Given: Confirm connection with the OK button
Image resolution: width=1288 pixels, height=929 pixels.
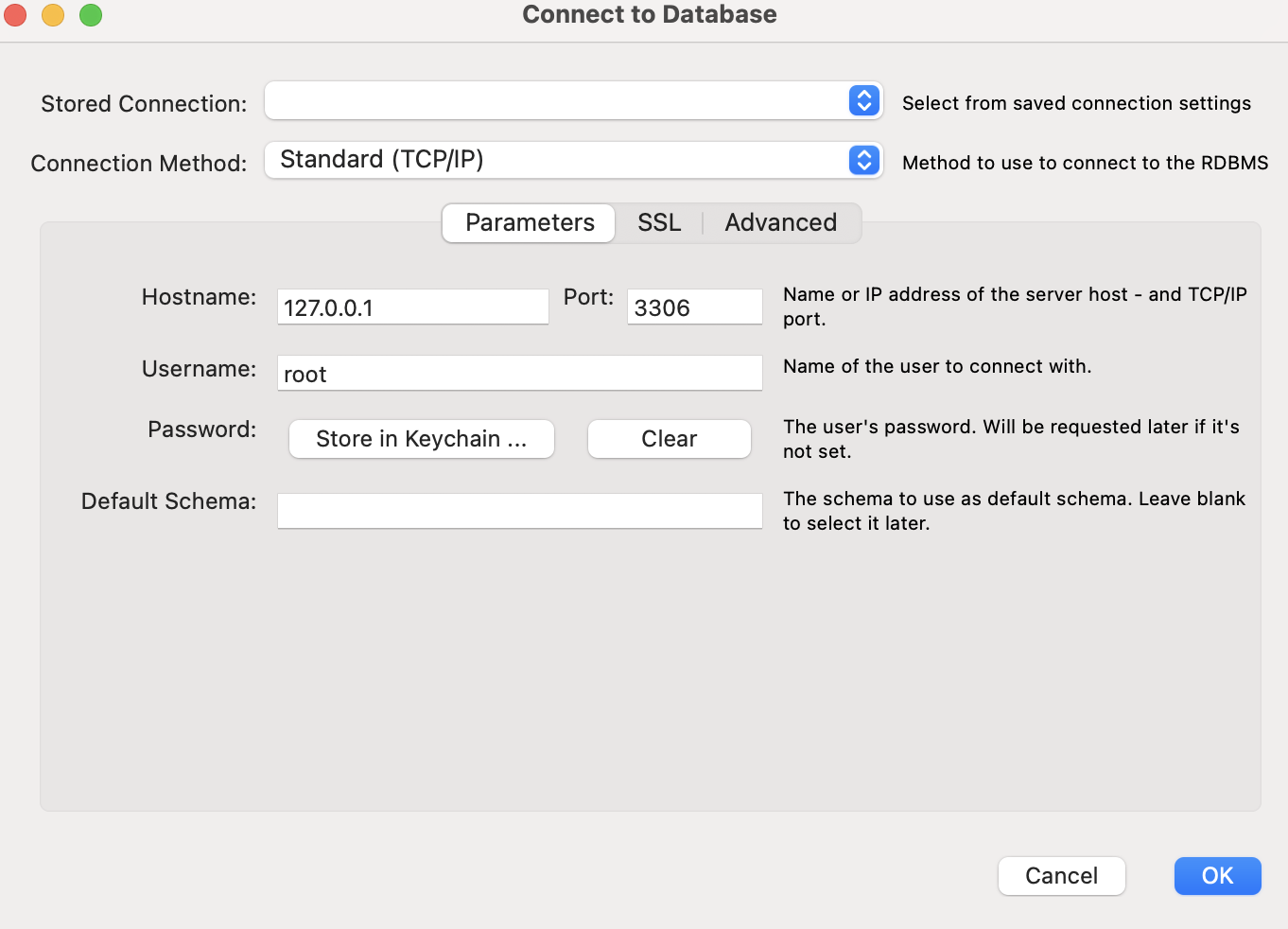Looking at the screenshot, I should 1218,876.
